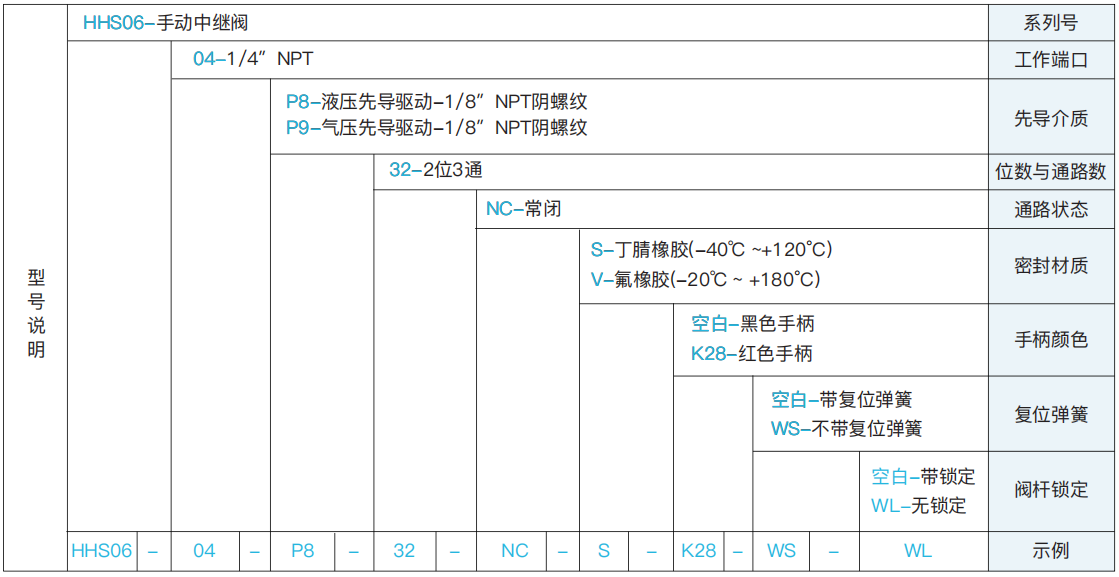Click the 先导介质 label cell
This screenshot has height=577, width=1119.
point(1051,118)
